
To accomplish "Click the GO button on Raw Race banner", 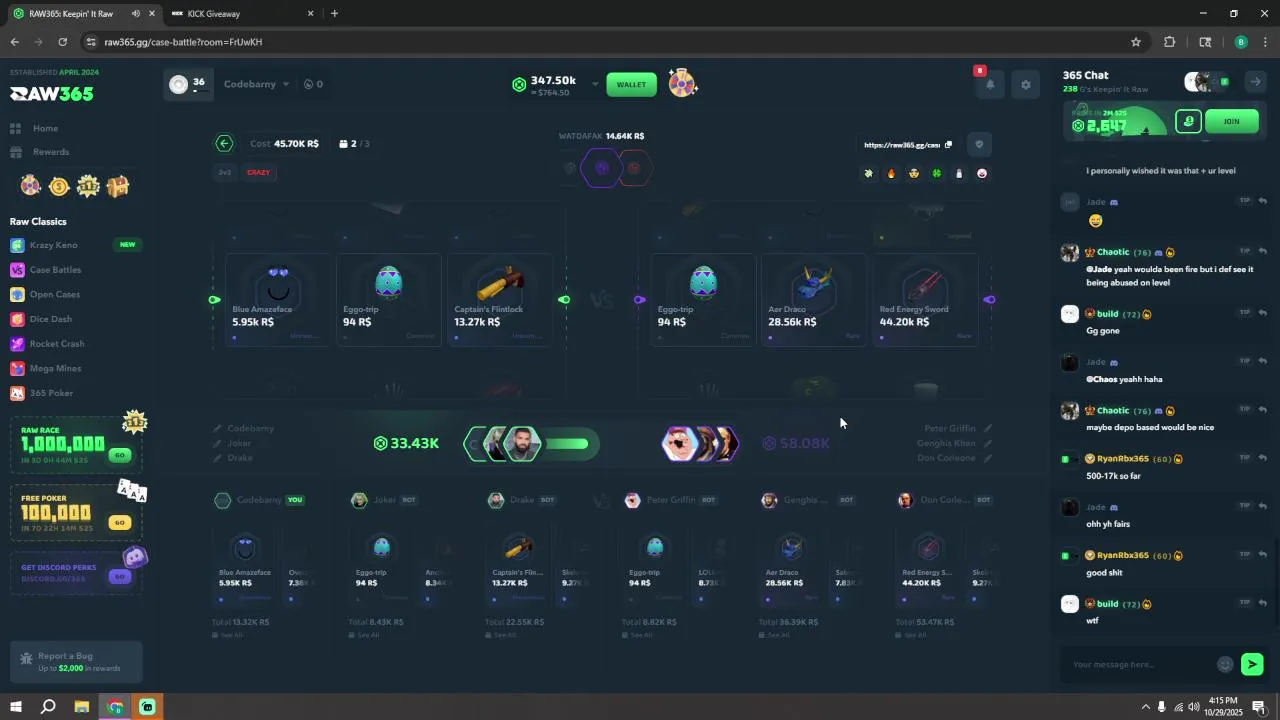I will click(x=120, y=455).
